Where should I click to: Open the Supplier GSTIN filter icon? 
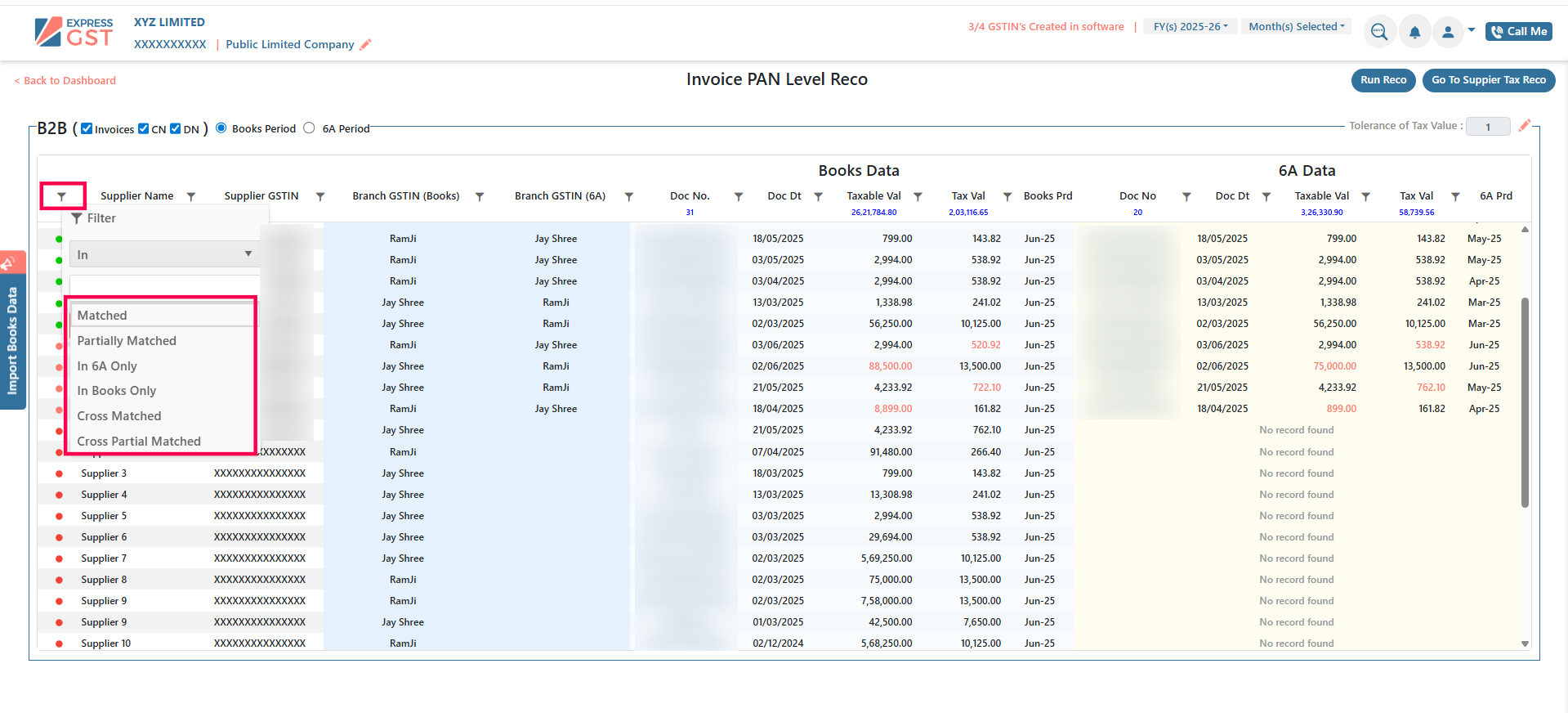[320, 197]
